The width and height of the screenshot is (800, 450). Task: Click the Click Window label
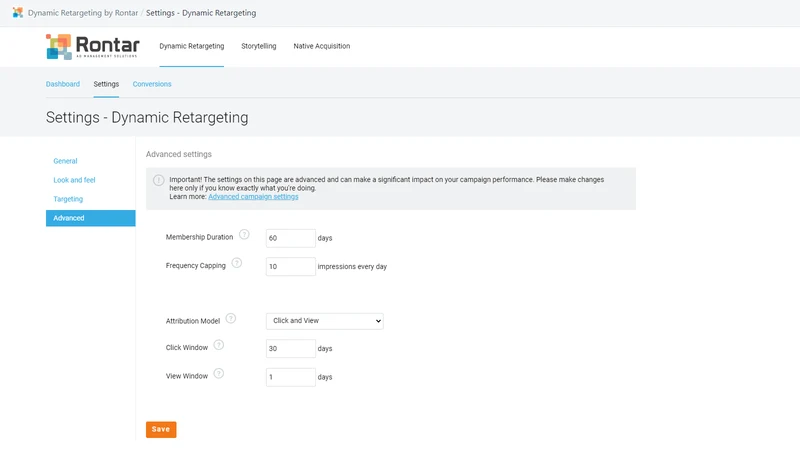pyautogui.click(x=187, y=347)
